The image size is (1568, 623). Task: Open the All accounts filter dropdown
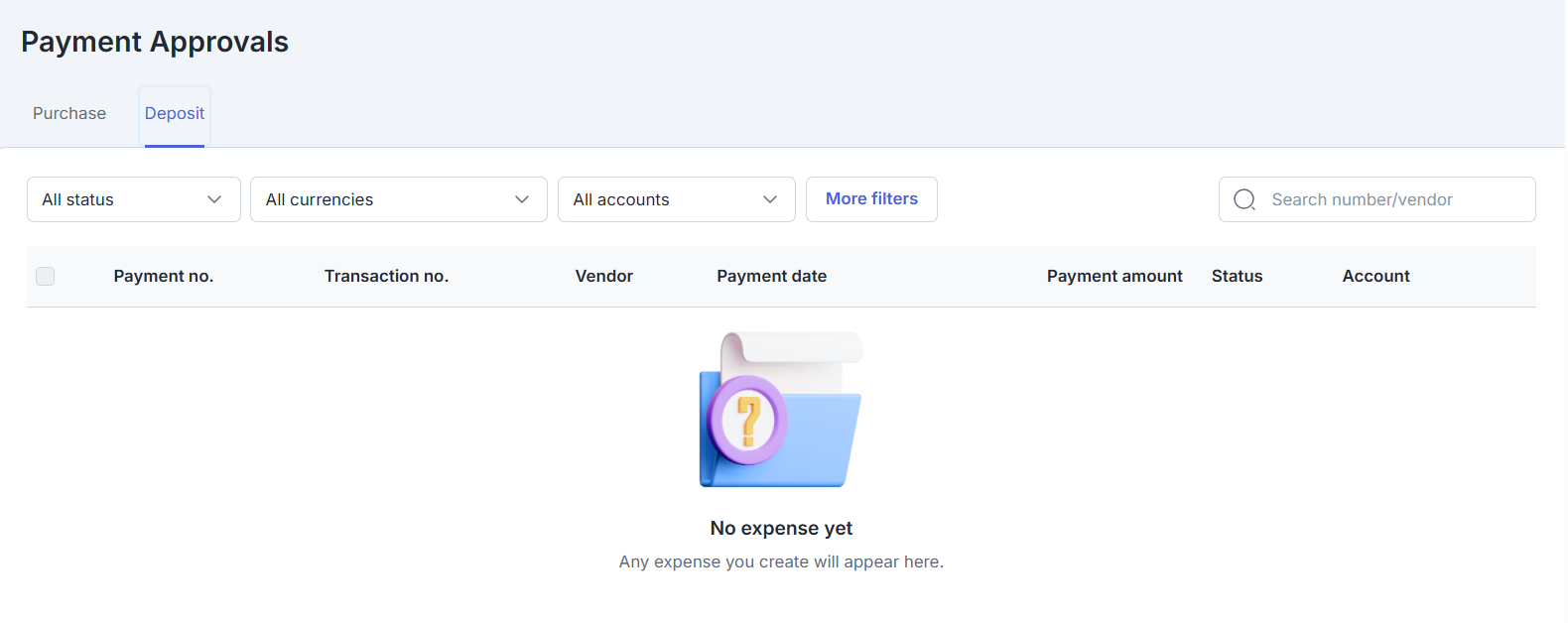(x=676, y=199)
